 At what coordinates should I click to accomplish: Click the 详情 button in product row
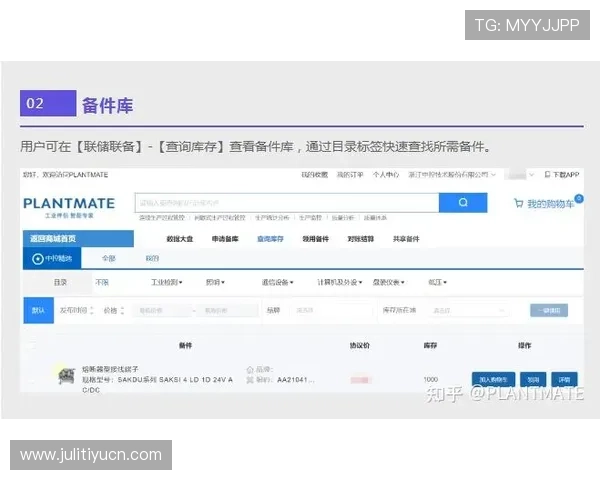tap(564, 379)
